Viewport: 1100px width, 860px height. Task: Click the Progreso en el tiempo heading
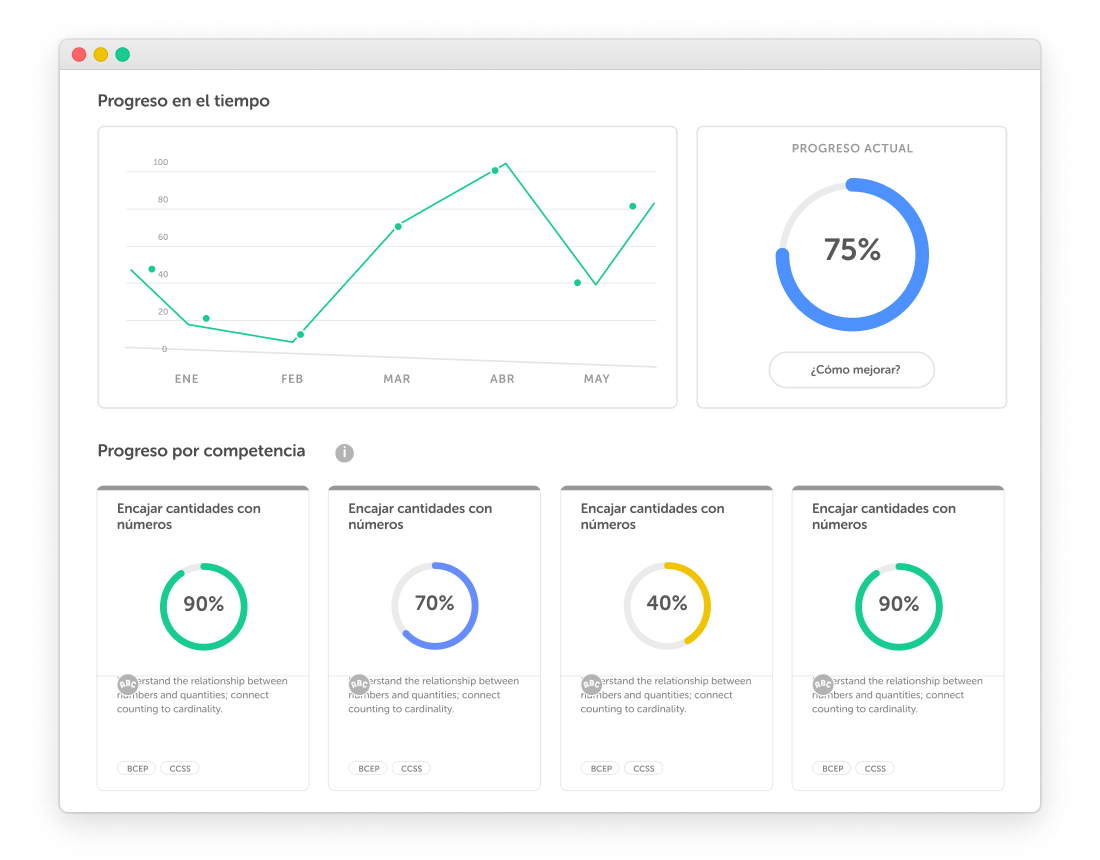coord(184,101)
